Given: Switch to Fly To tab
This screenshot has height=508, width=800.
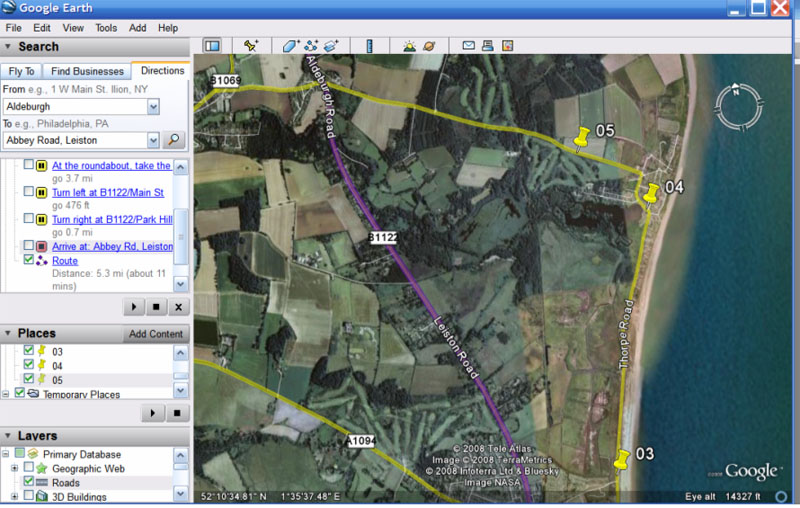Looking at the screenshot, I should click(21, 71).
